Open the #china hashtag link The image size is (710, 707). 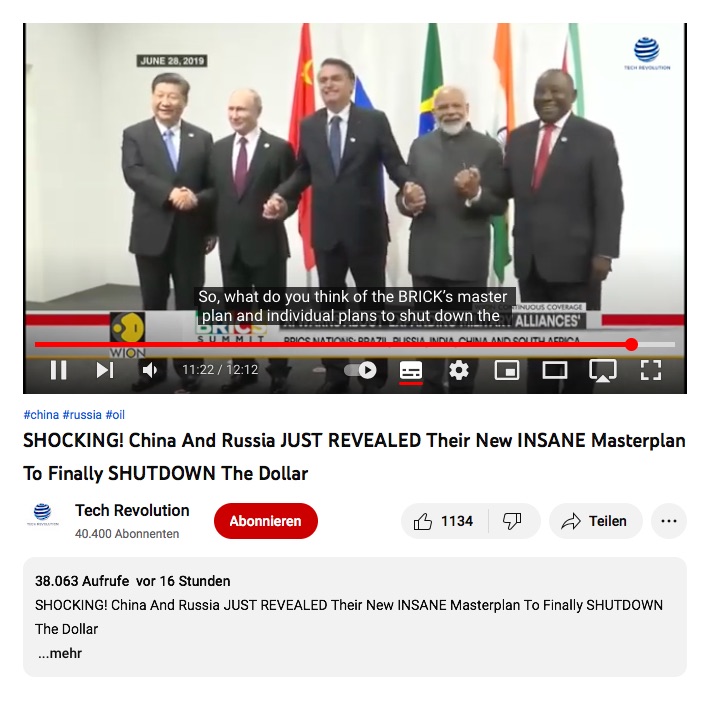[x=41, y=415]
